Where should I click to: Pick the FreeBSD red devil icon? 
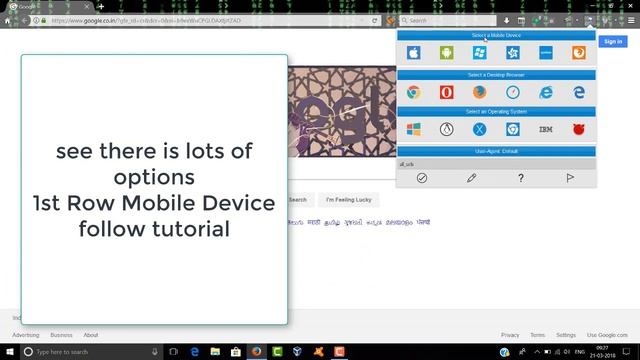tap(579, 129)
